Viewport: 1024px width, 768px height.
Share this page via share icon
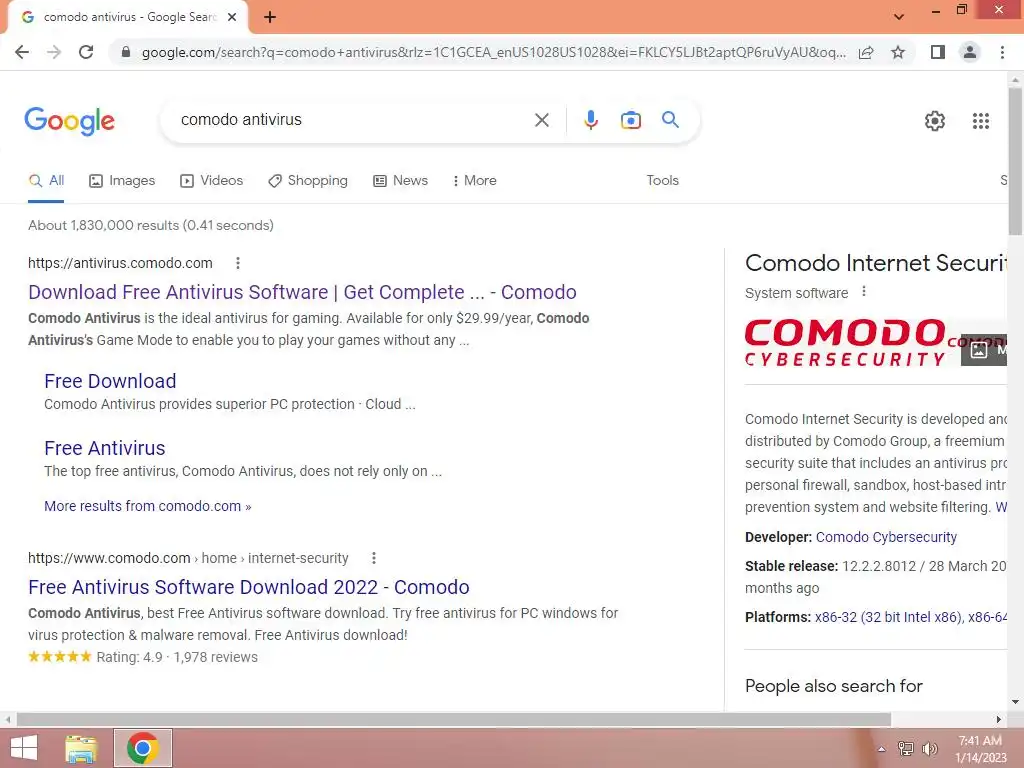click(866, 52)
